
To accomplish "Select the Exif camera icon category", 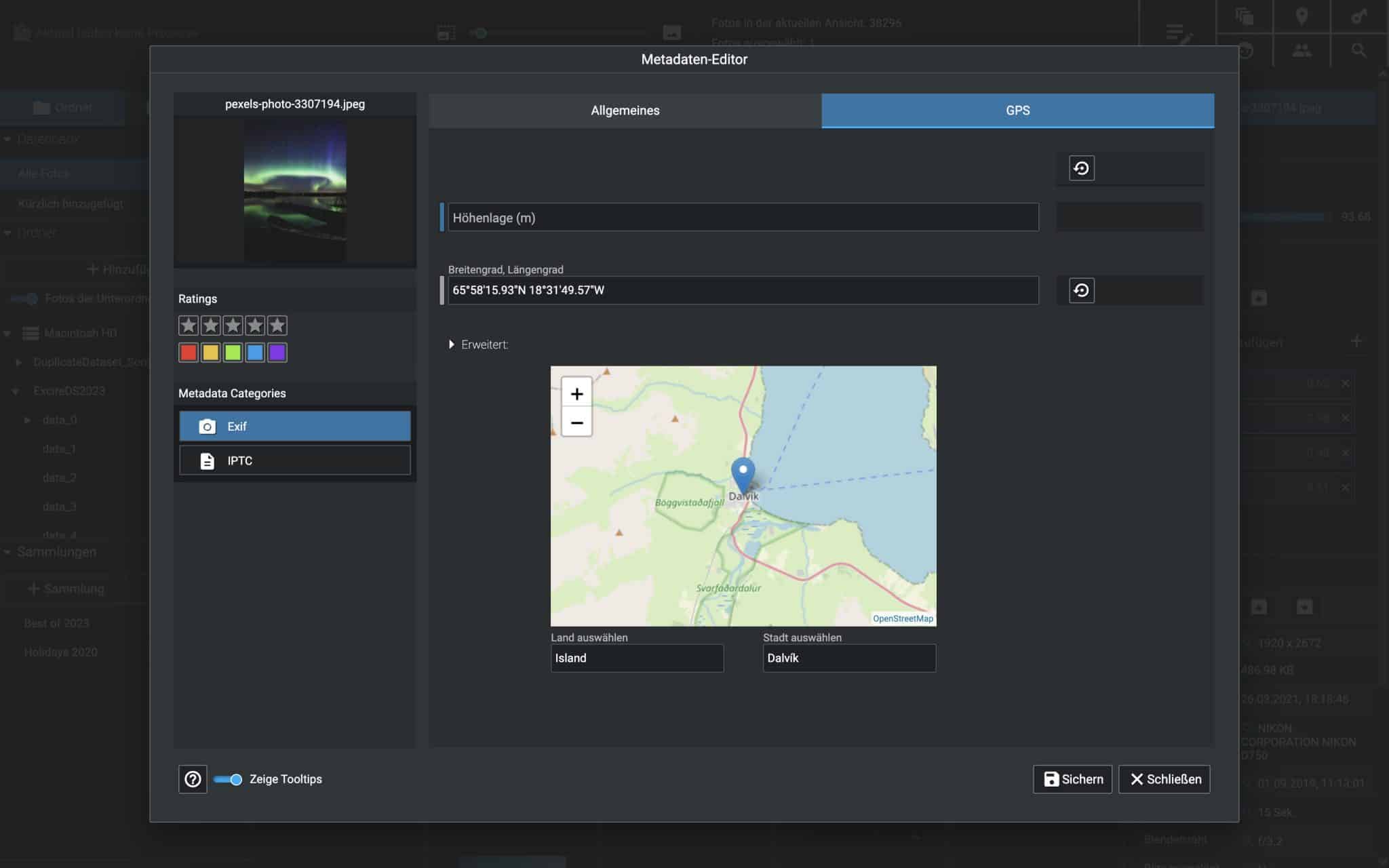I will tap(295, 426).
